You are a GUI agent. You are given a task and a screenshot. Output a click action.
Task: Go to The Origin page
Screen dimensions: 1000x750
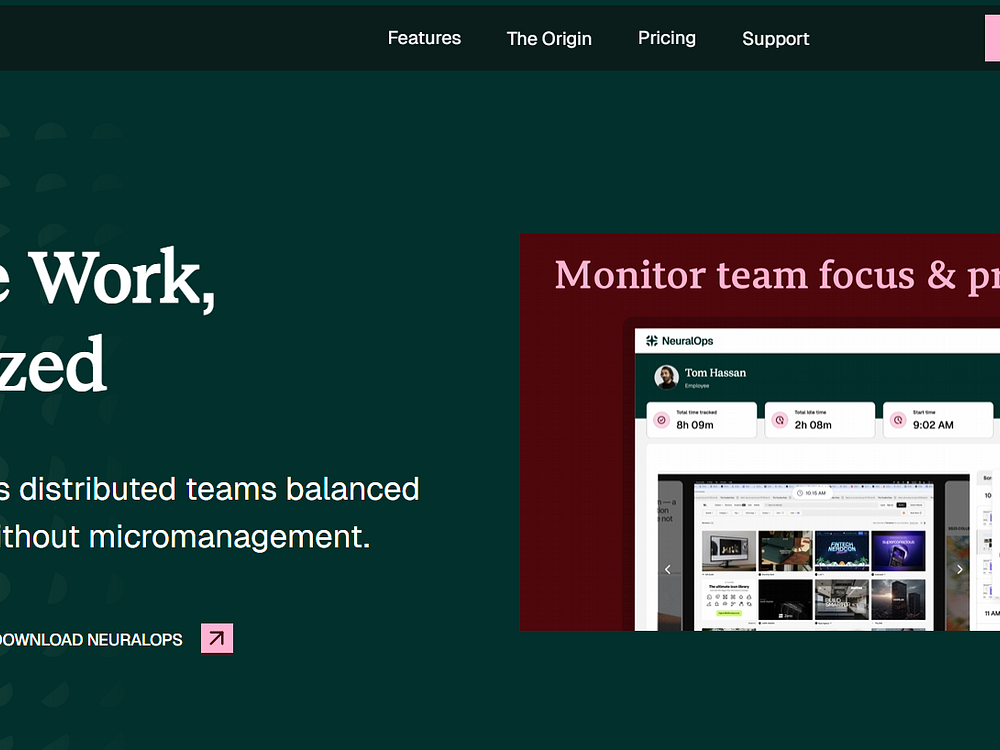pyautogui.click(x=549, y=39)
